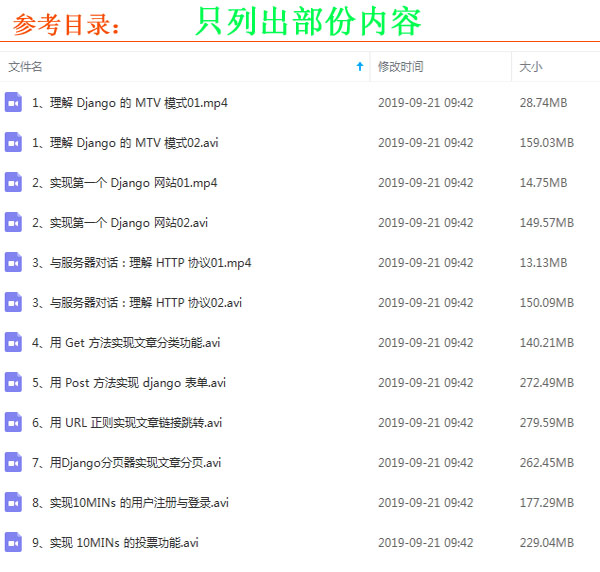The image size is (600, 572).
Task: Click video icon for 实现第一个 Django 网站01.mp4
Action: point(13,182)
